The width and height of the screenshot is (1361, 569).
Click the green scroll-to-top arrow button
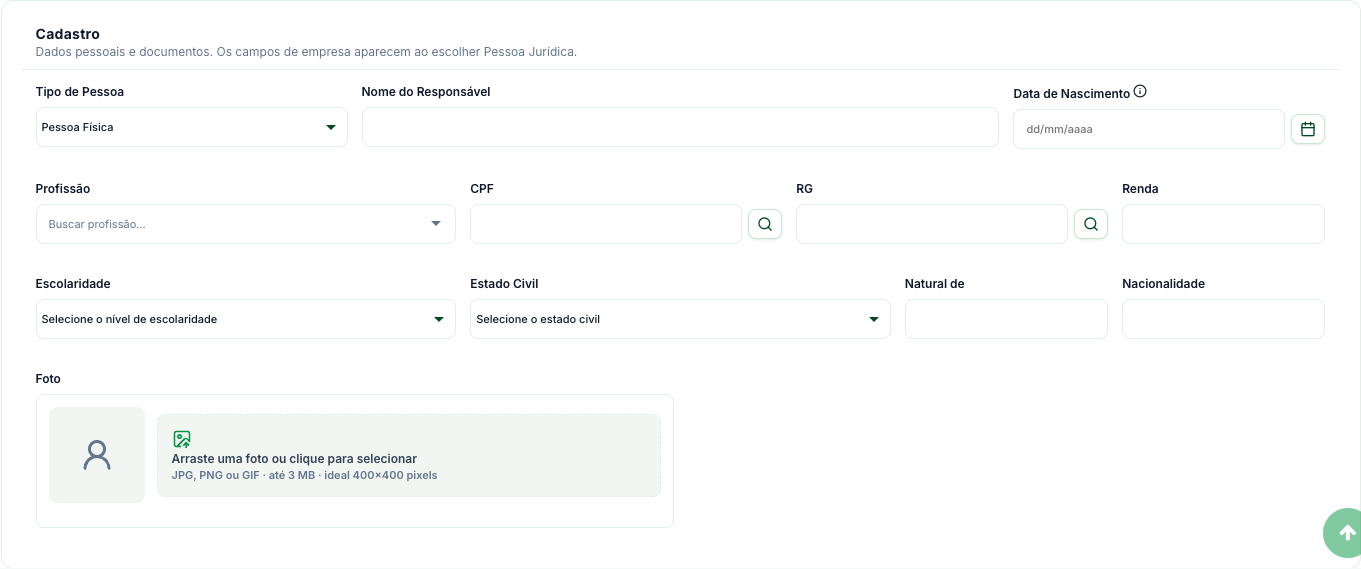pyautogui.click(x=1345, y=533)
